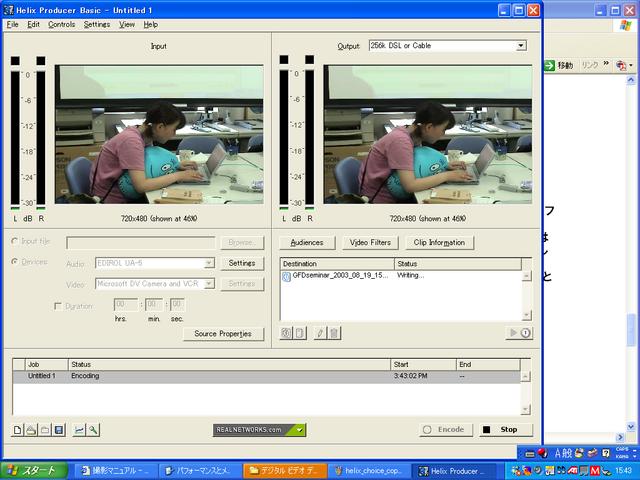Select the Devices radio button
Screen dimensions: 640x480
(x=15, y=261)
